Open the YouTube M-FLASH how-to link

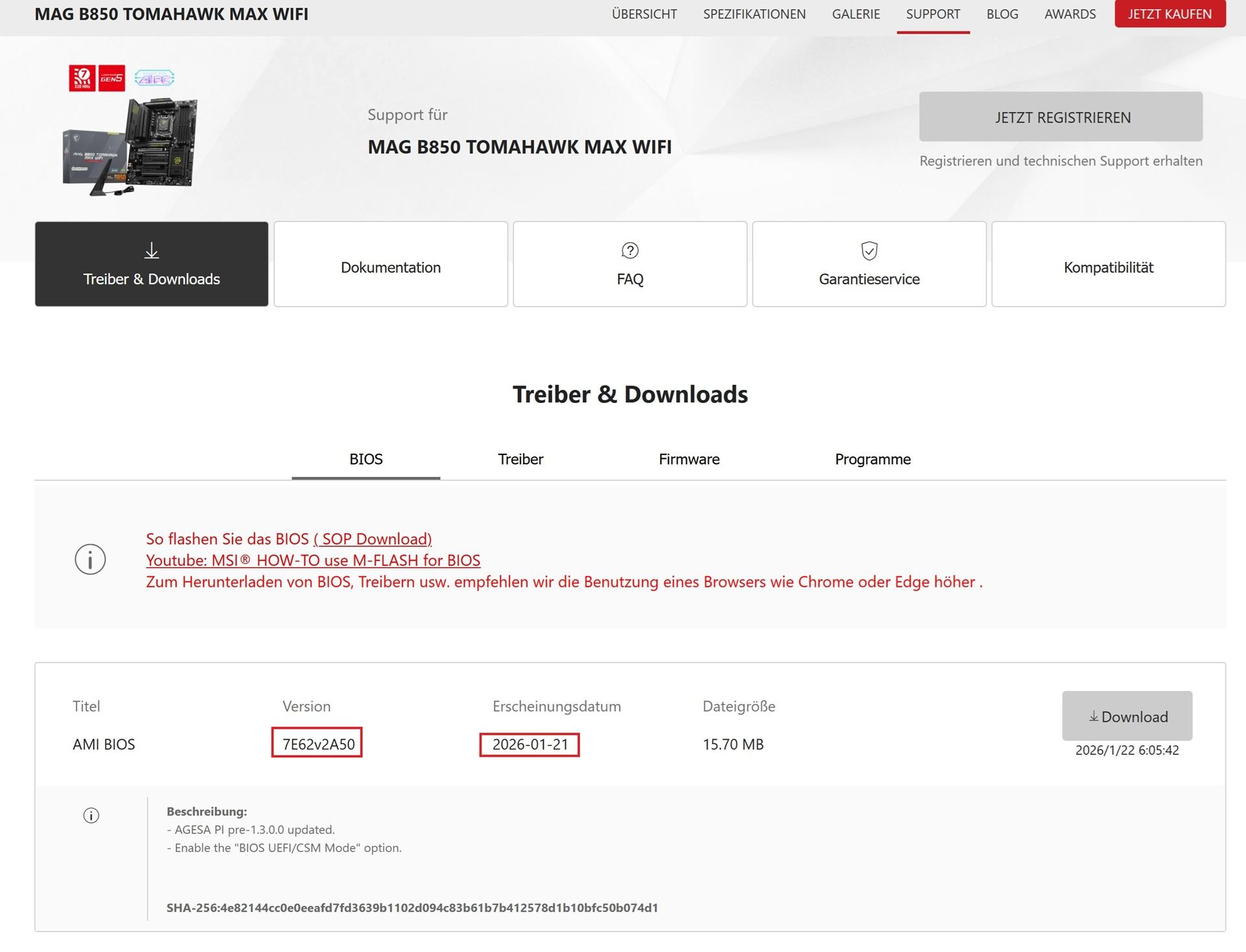[x=313, y=561]
